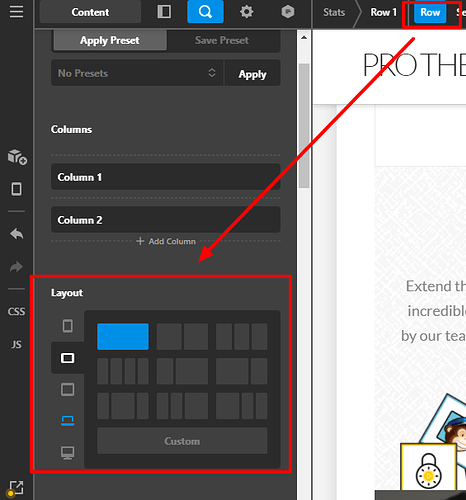Click the Layout panel icon in top bar

click(x=164, y=12)
